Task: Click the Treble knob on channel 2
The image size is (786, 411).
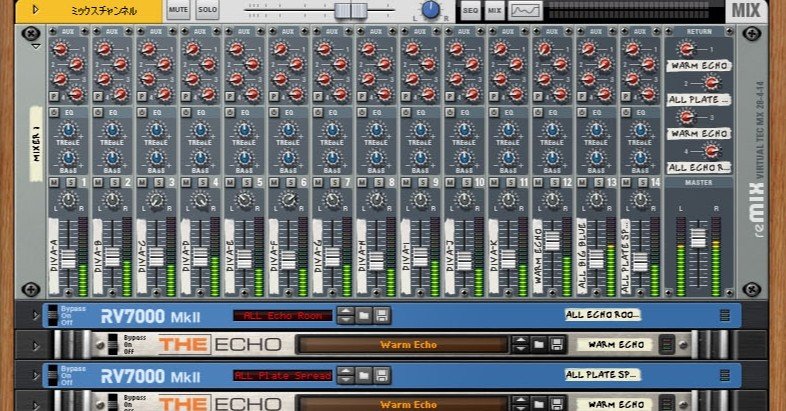Action: pyautogui.click(x=112, y=130)
